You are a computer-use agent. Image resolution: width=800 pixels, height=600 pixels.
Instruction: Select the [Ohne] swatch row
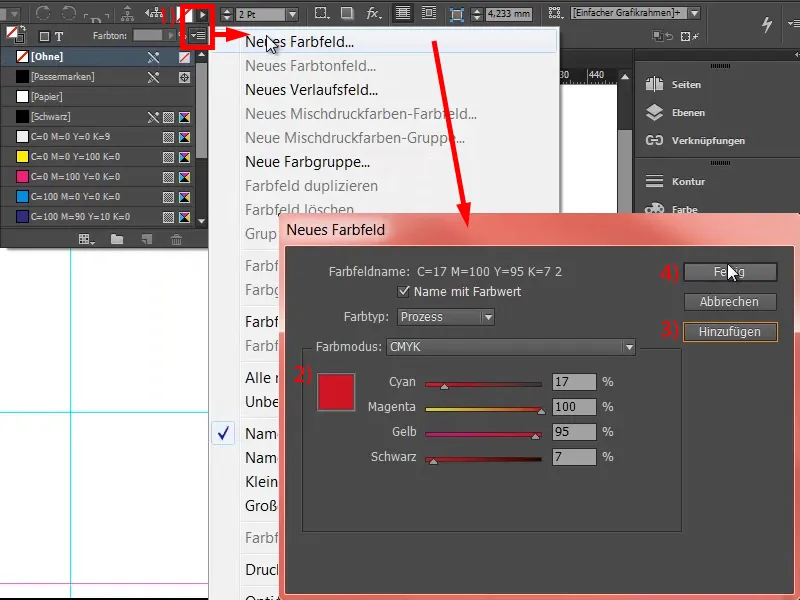[97, 57]
